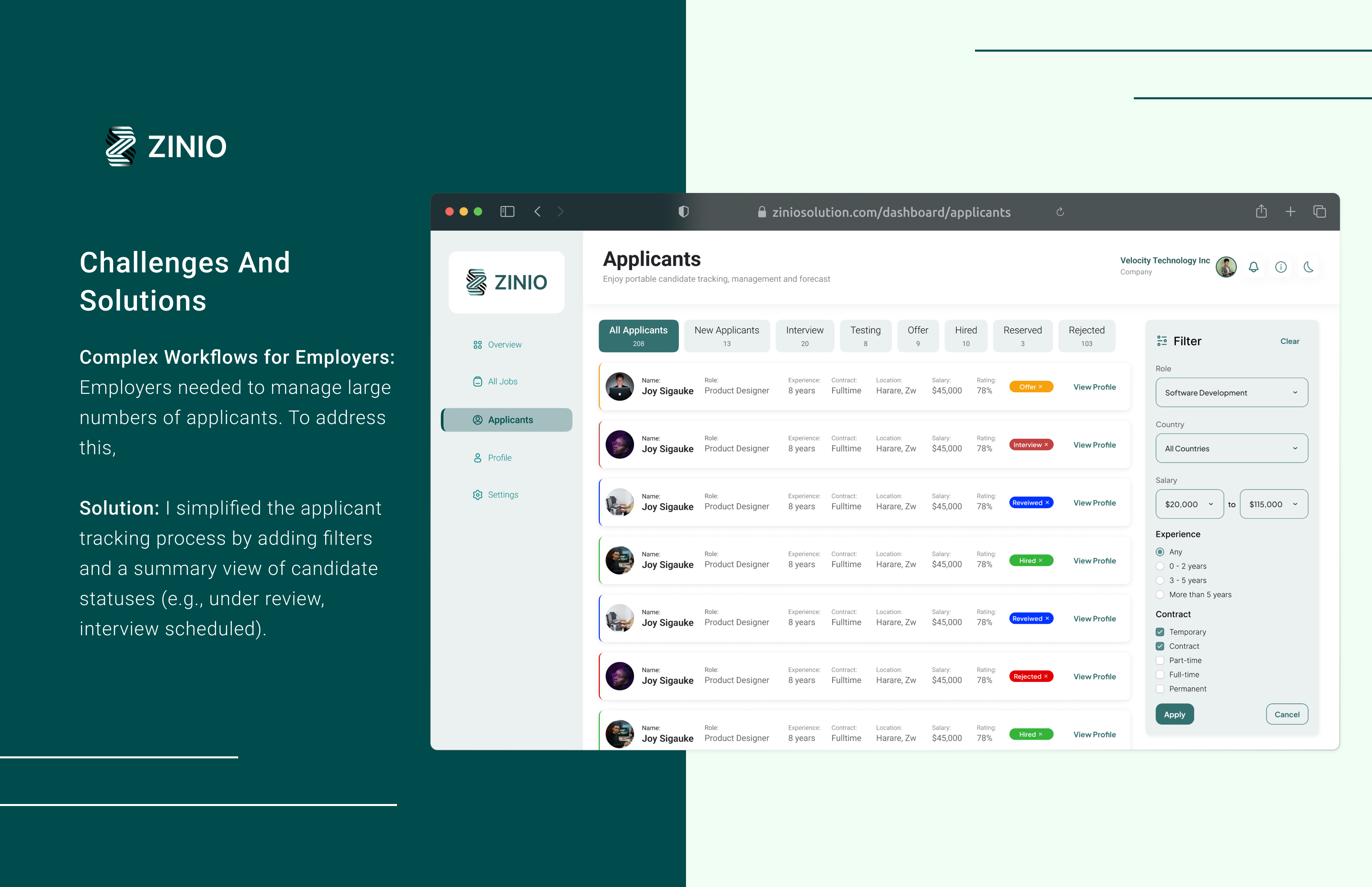Select the 3 - 5 years experience option
This screenshot has width=1372, height=887.
pyautogui.click(x=1160, y=580)
